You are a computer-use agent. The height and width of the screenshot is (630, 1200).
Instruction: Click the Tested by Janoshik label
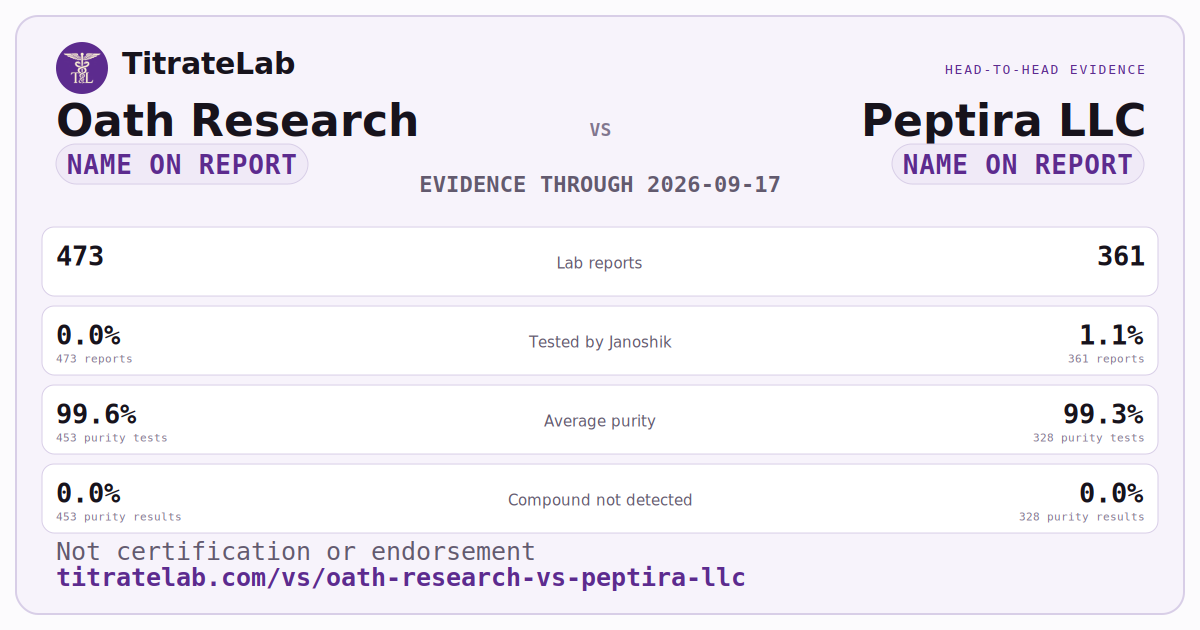[600, 342]
